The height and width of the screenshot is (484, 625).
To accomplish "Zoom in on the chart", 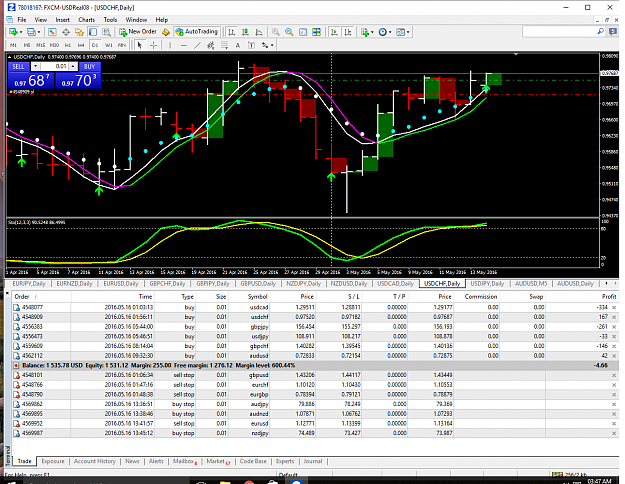I will point(275,32).
